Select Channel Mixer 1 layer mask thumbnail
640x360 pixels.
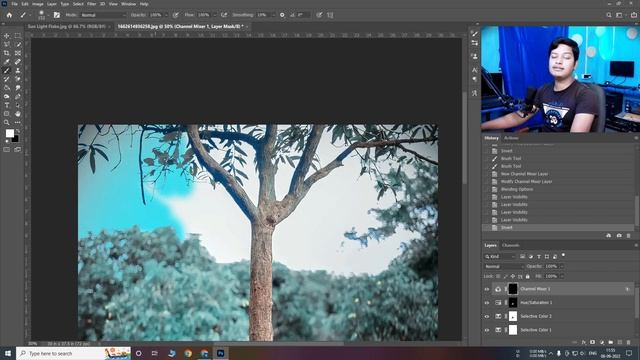(513, 289)
